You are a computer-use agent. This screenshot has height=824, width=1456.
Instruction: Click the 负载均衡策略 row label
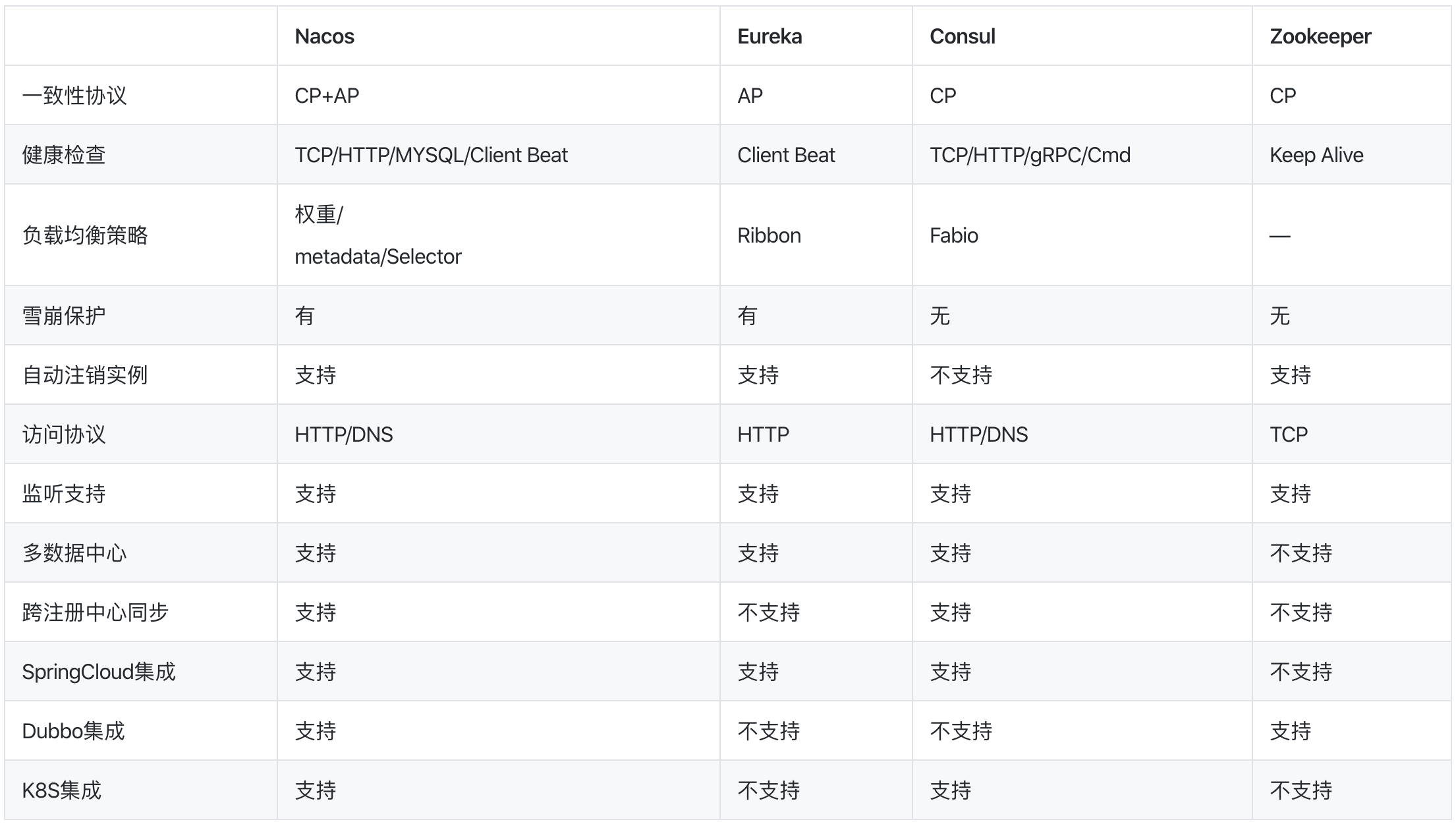pyautogui.click(x=84, y=235)
